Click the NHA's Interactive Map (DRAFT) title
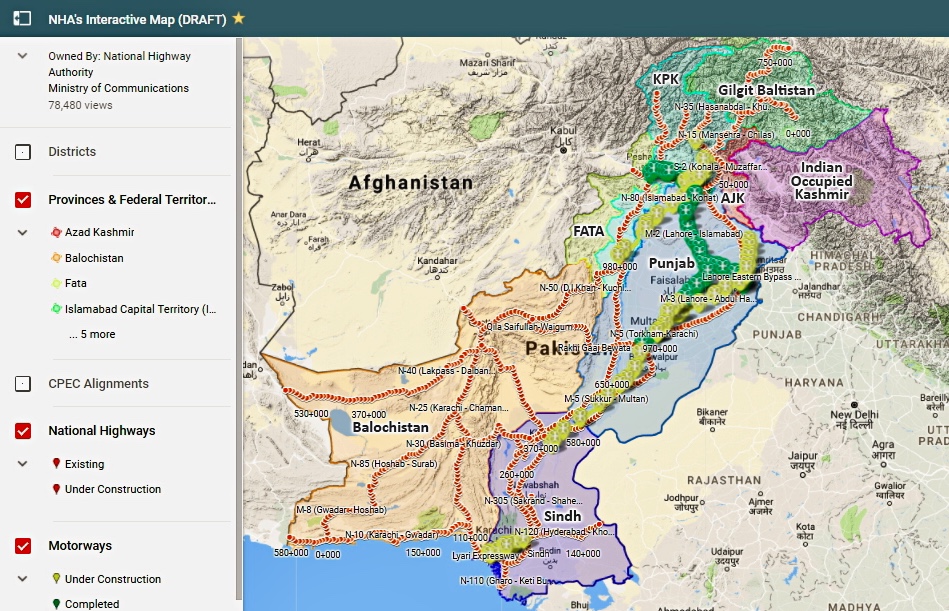This screenshot has width=949, height=611. (x=137, y=19)
